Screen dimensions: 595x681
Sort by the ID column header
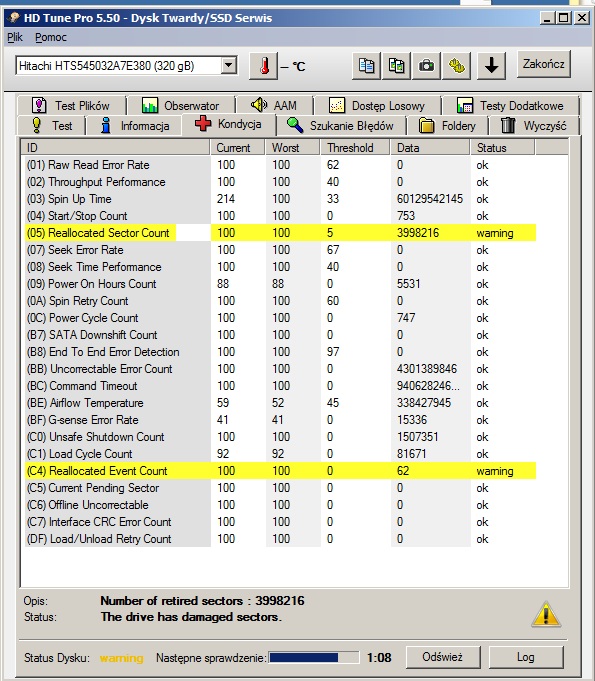116,148
